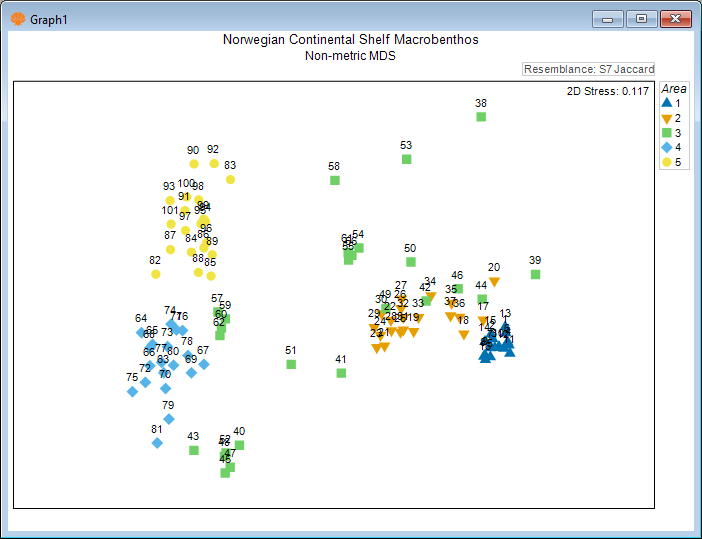702x539 pixels.
Task: Click the 'Non-metric MDS' subtitle
Action: point(350,56)
